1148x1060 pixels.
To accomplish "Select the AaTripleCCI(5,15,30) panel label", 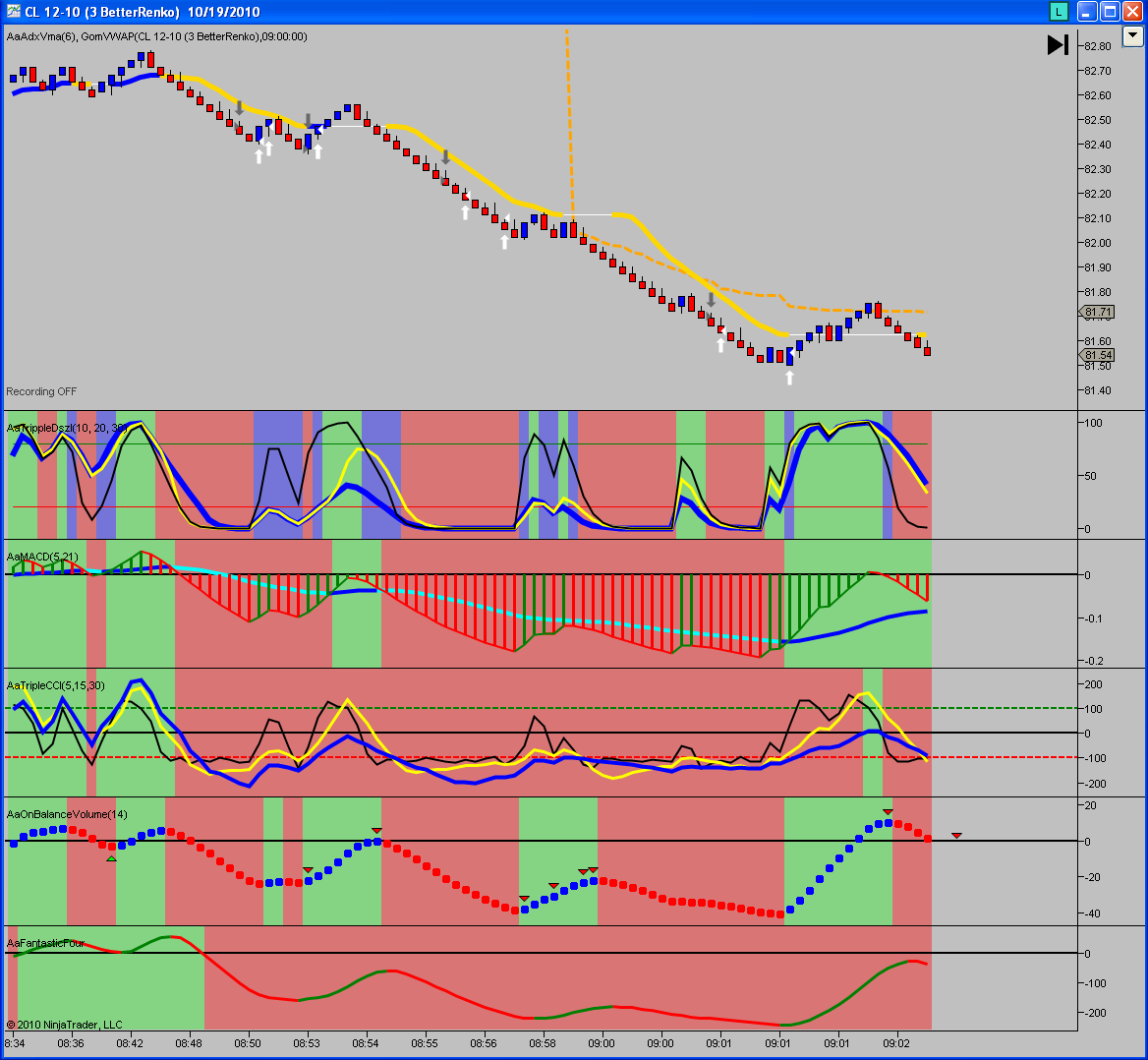I will pos(56,685).
